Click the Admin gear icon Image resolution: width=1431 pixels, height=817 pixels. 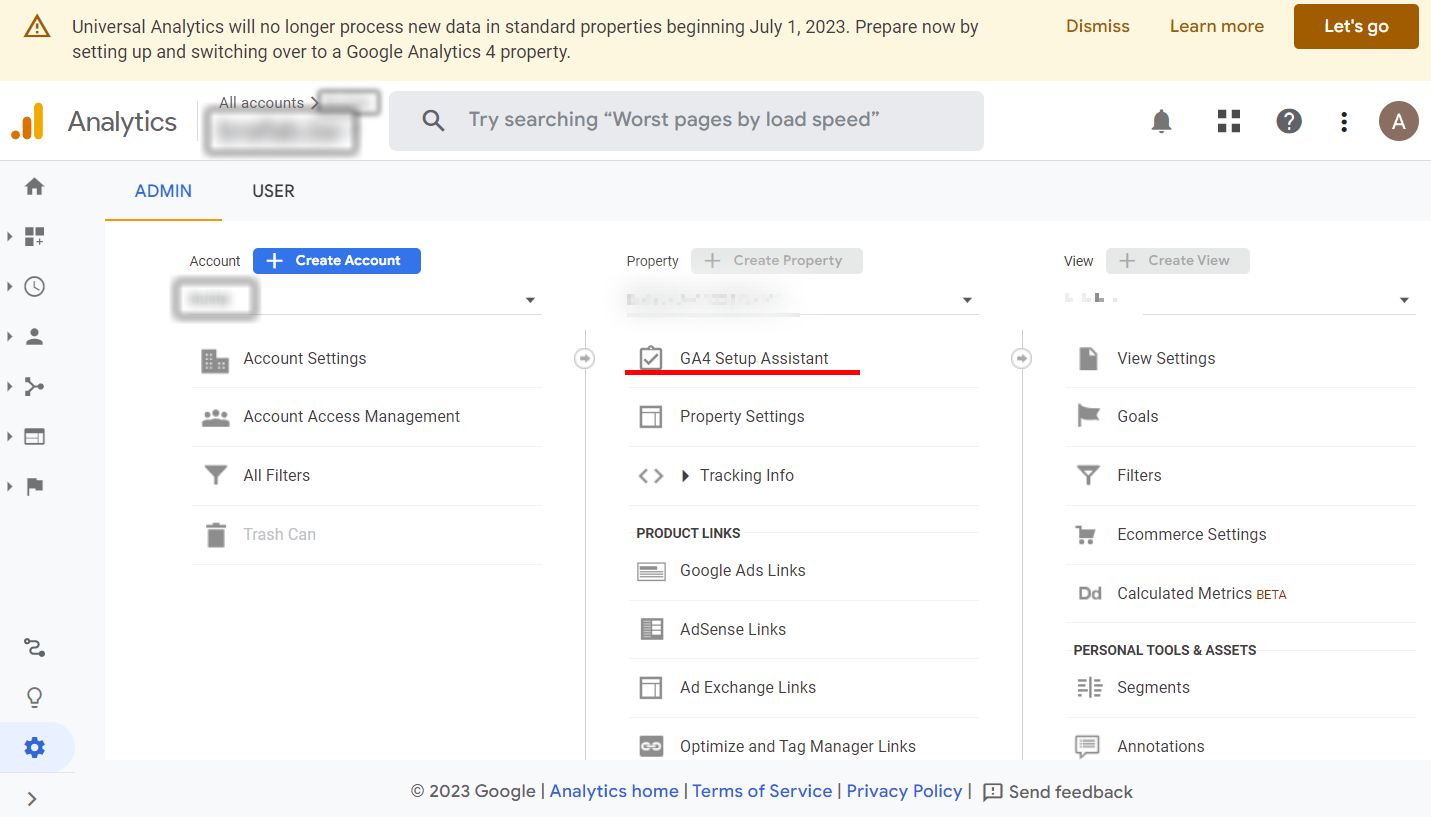[35, 747]
